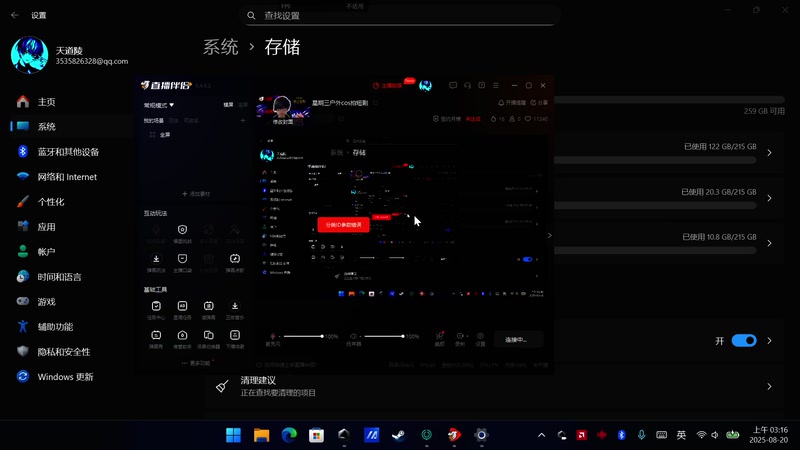This screenshot has width=800, height=450.
Task: Adjust microphone volume slider in 直播伴侣
Action: 303,336
